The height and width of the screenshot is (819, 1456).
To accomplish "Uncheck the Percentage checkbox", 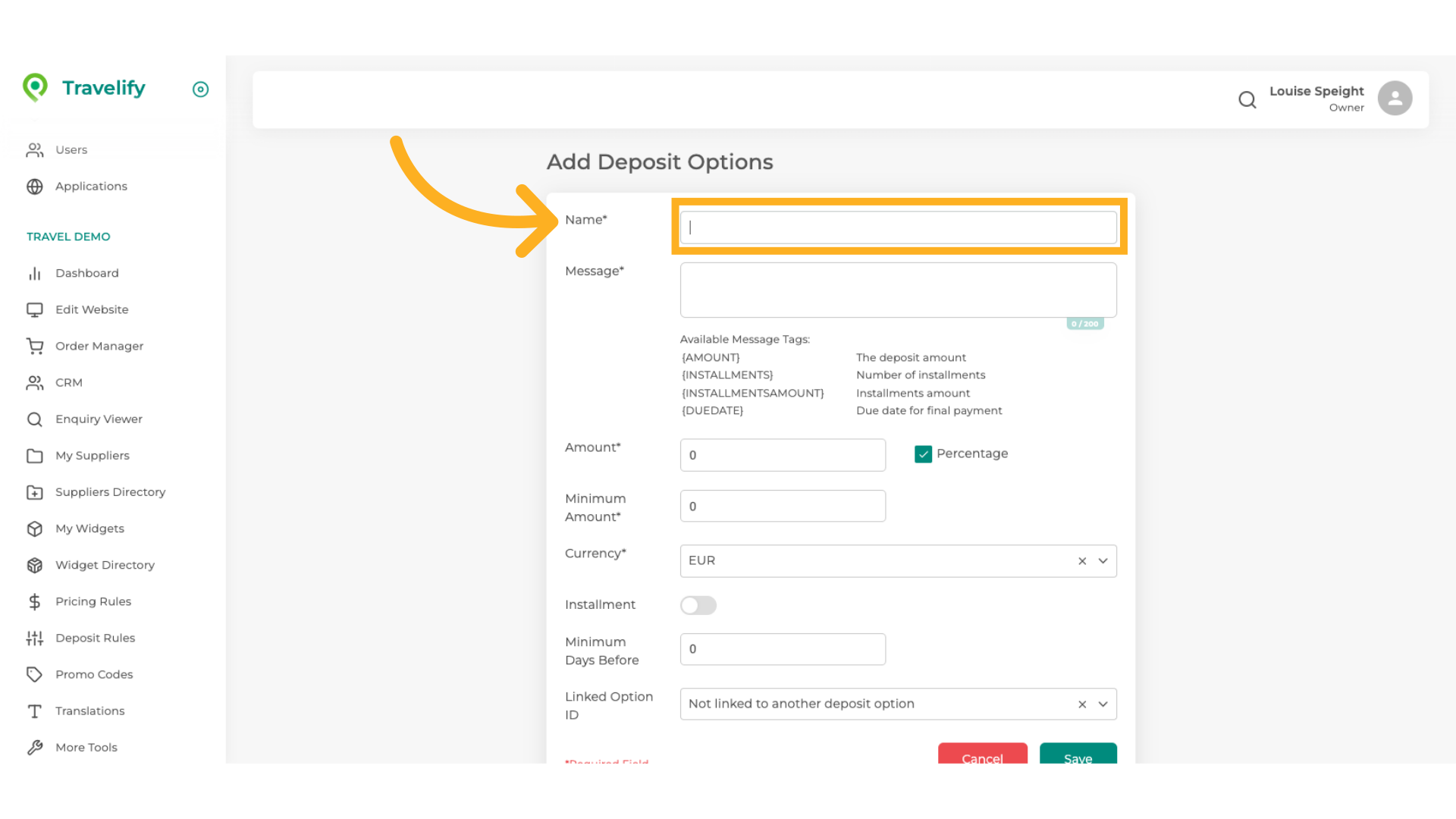I will coord(923,454).
